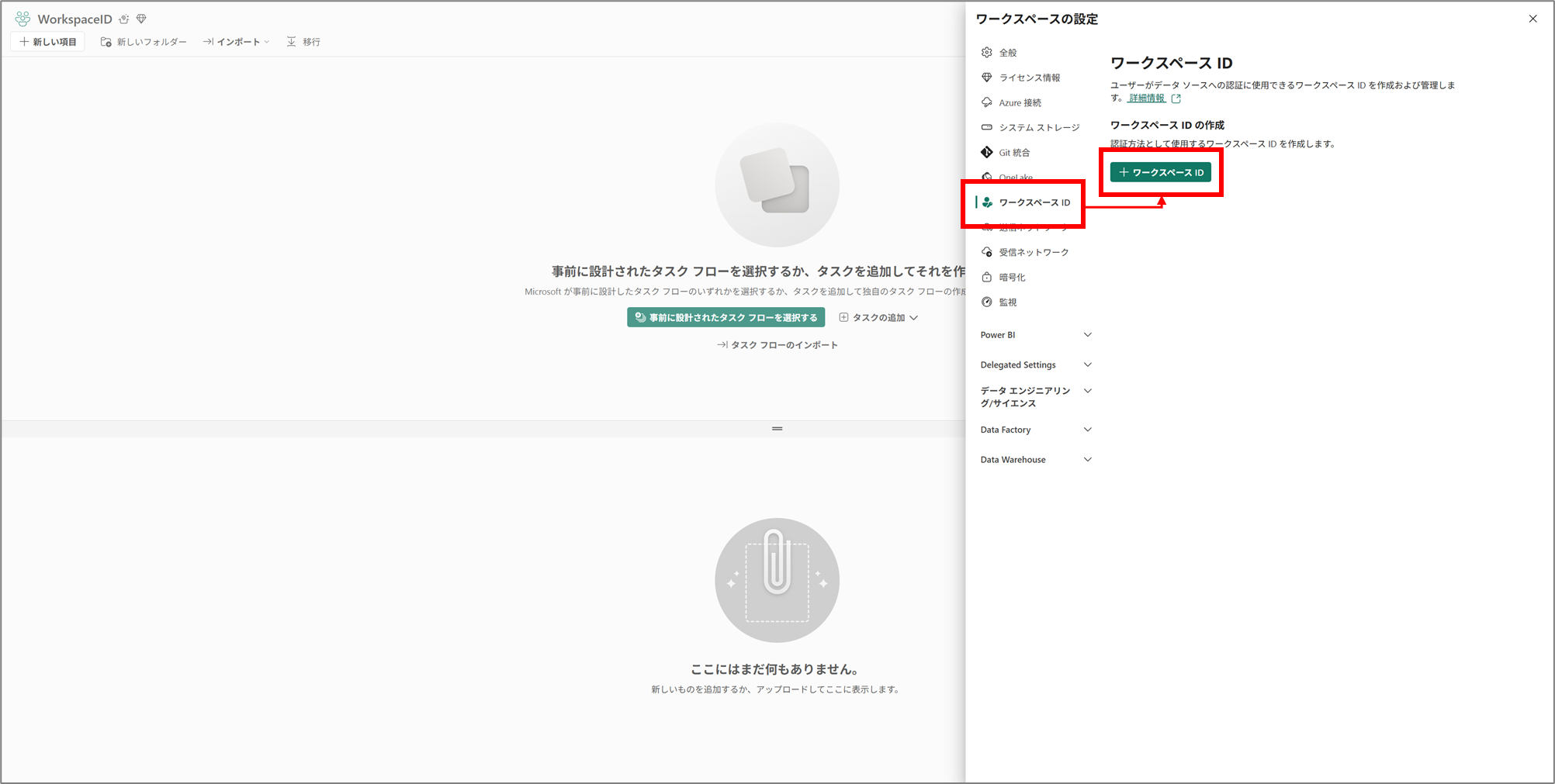
Task: Select ワークスペース ID in settings sidebar
Action: (x=1034, y=202)
